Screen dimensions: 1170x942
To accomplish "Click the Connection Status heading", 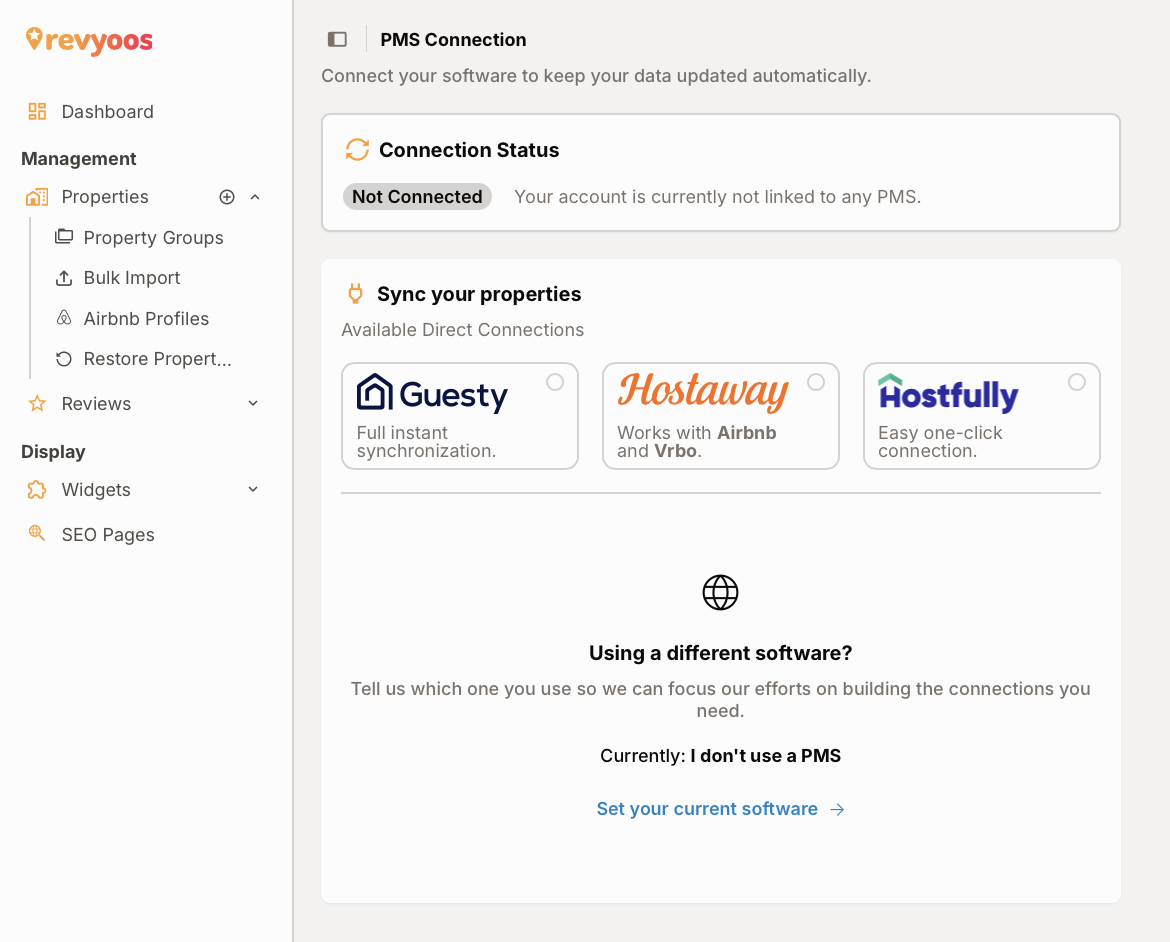I will pyautogui.click(x=469, y=150).
